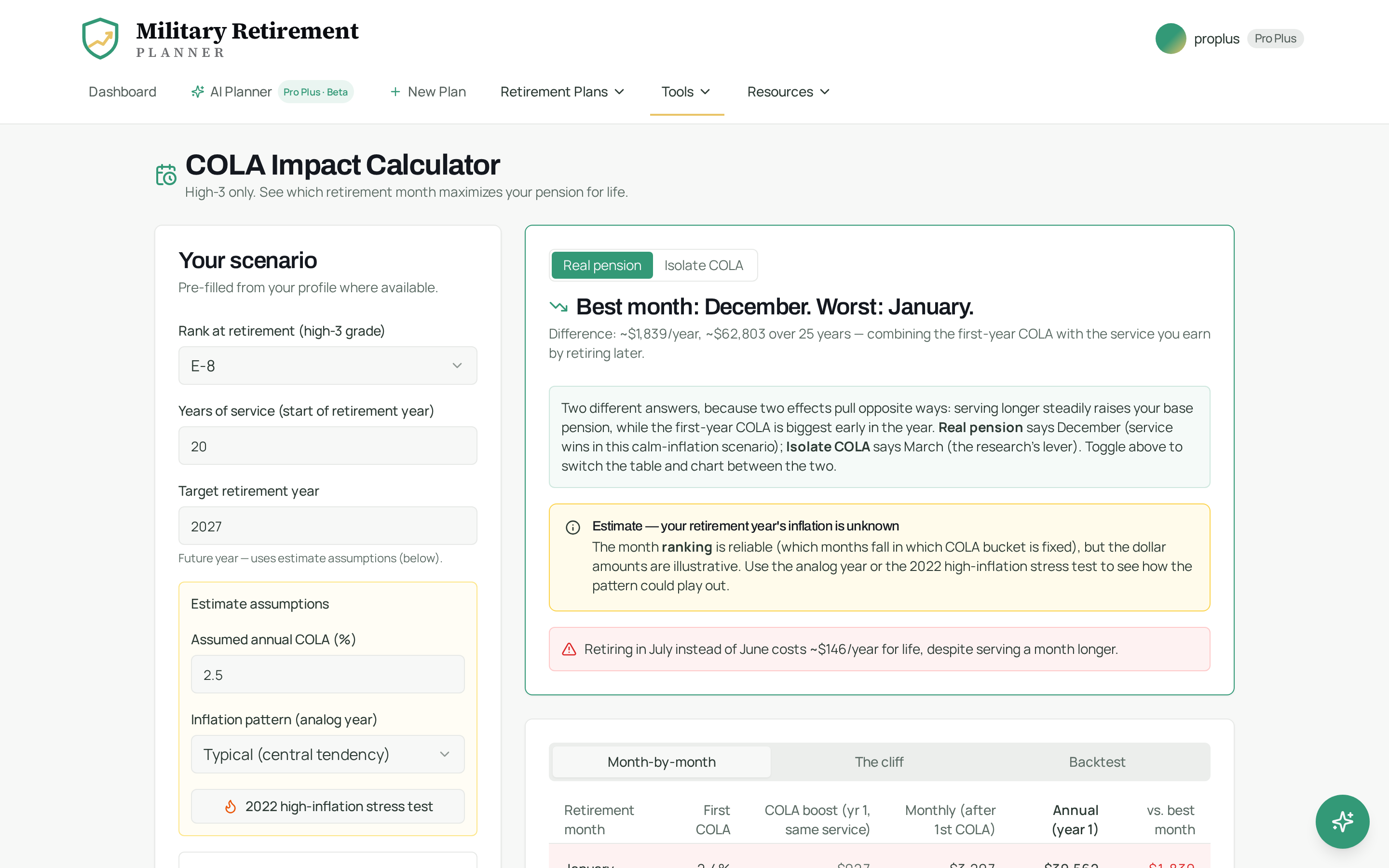Click the Monthly (after 1st COLA) column header
Viewport: 1389px width, 868px height.
[x=950, y=820]
